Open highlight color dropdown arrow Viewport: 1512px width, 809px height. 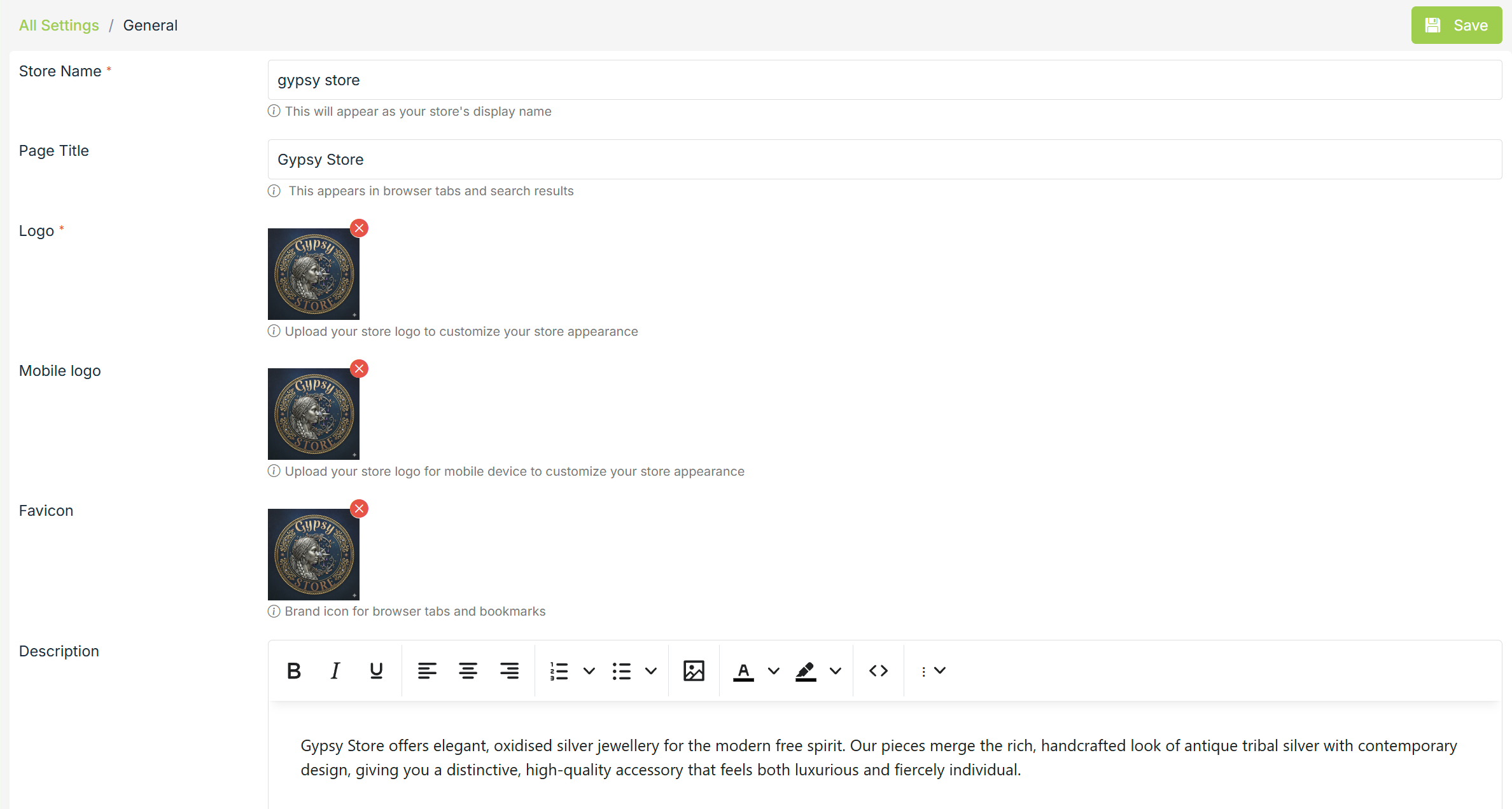coord(836,670)
